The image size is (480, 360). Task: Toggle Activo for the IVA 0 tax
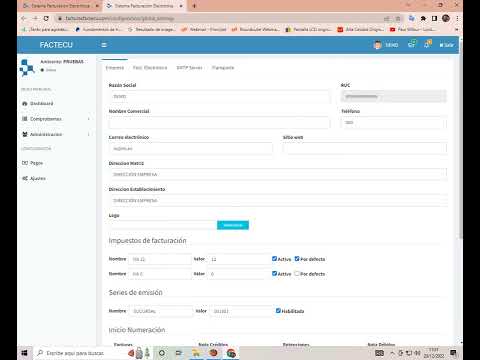(274, 273)
